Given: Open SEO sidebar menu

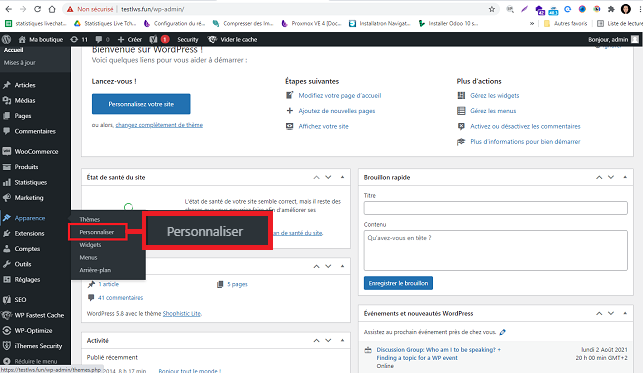Looking at the screenshot, I should (20, 300).
